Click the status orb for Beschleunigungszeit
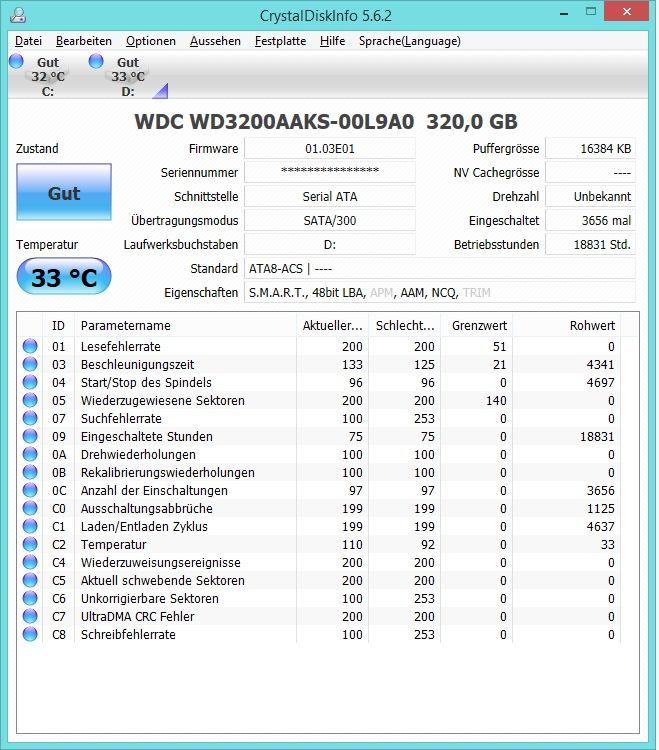Screen dimensions: 659x750 30,364
